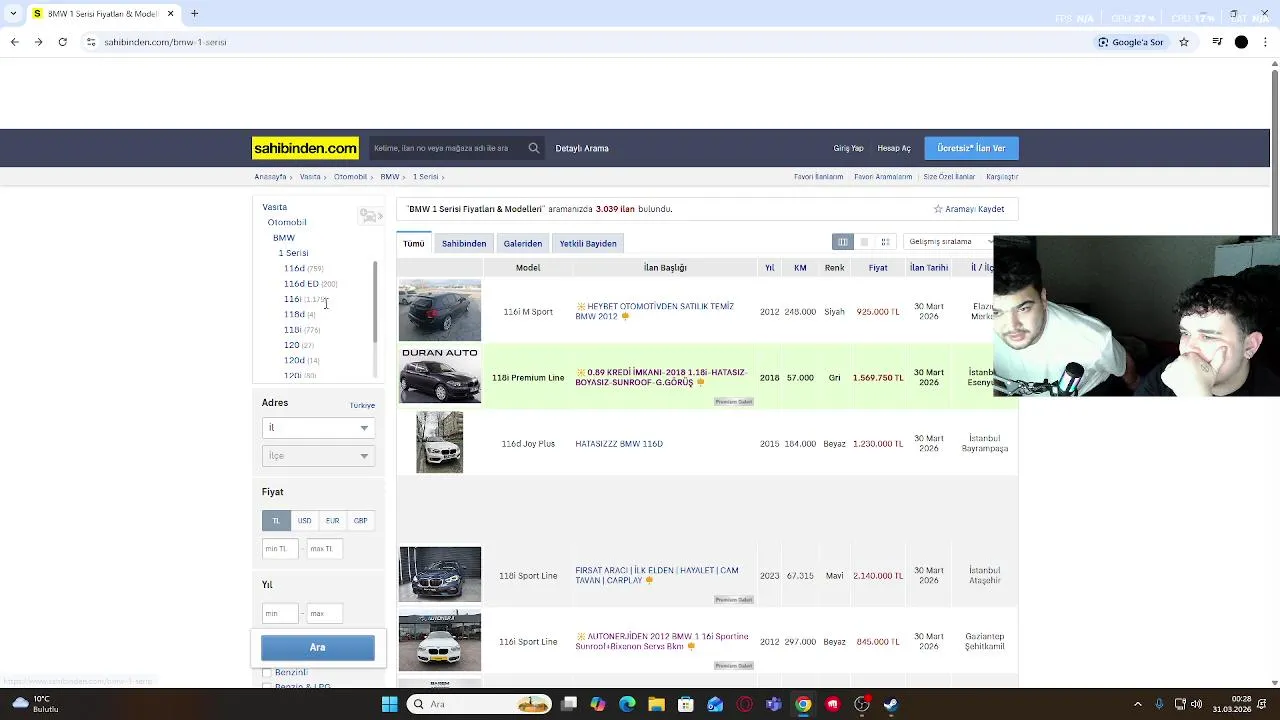Click the max TL price field
The image size is (1280, 720).
[x=324, y=548]
